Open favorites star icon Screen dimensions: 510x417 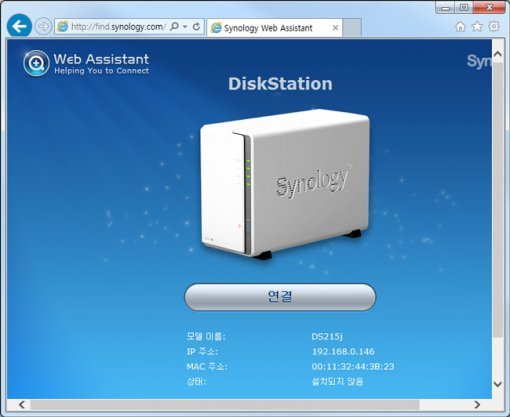477,27
